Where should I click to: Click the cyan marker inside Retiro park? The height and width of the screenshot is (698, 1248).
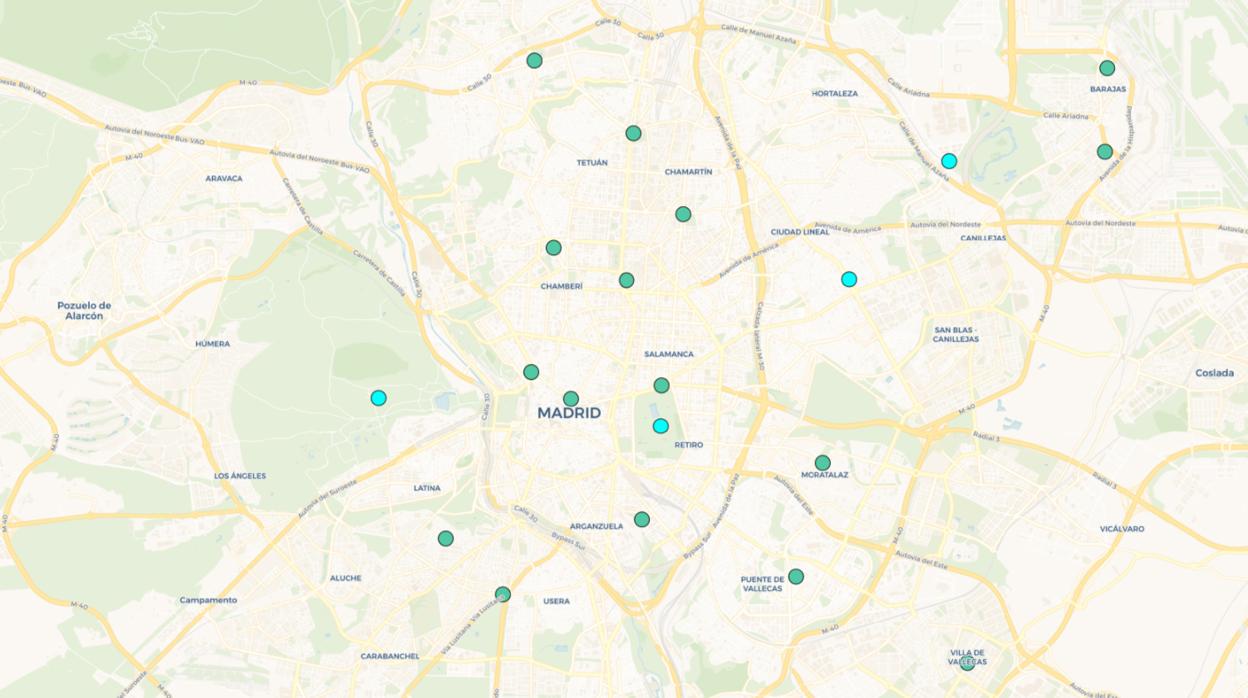click(660, 426)
